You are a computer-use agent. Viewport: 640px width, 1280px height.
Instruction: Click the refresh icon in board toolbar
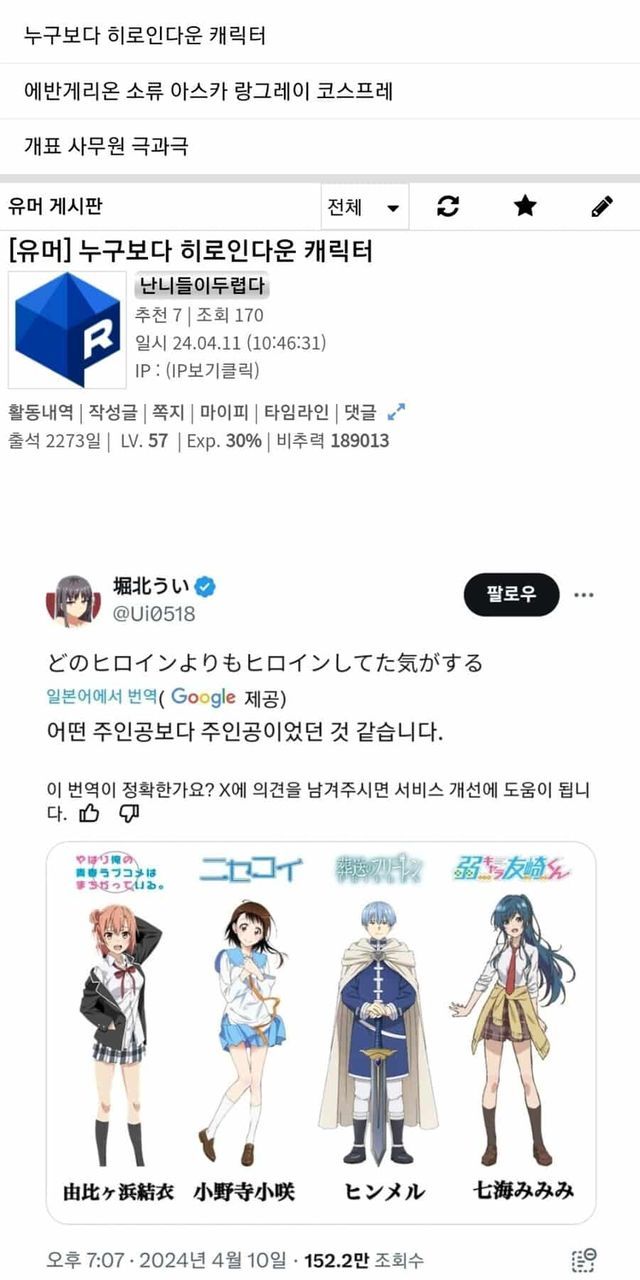point(449,207)
